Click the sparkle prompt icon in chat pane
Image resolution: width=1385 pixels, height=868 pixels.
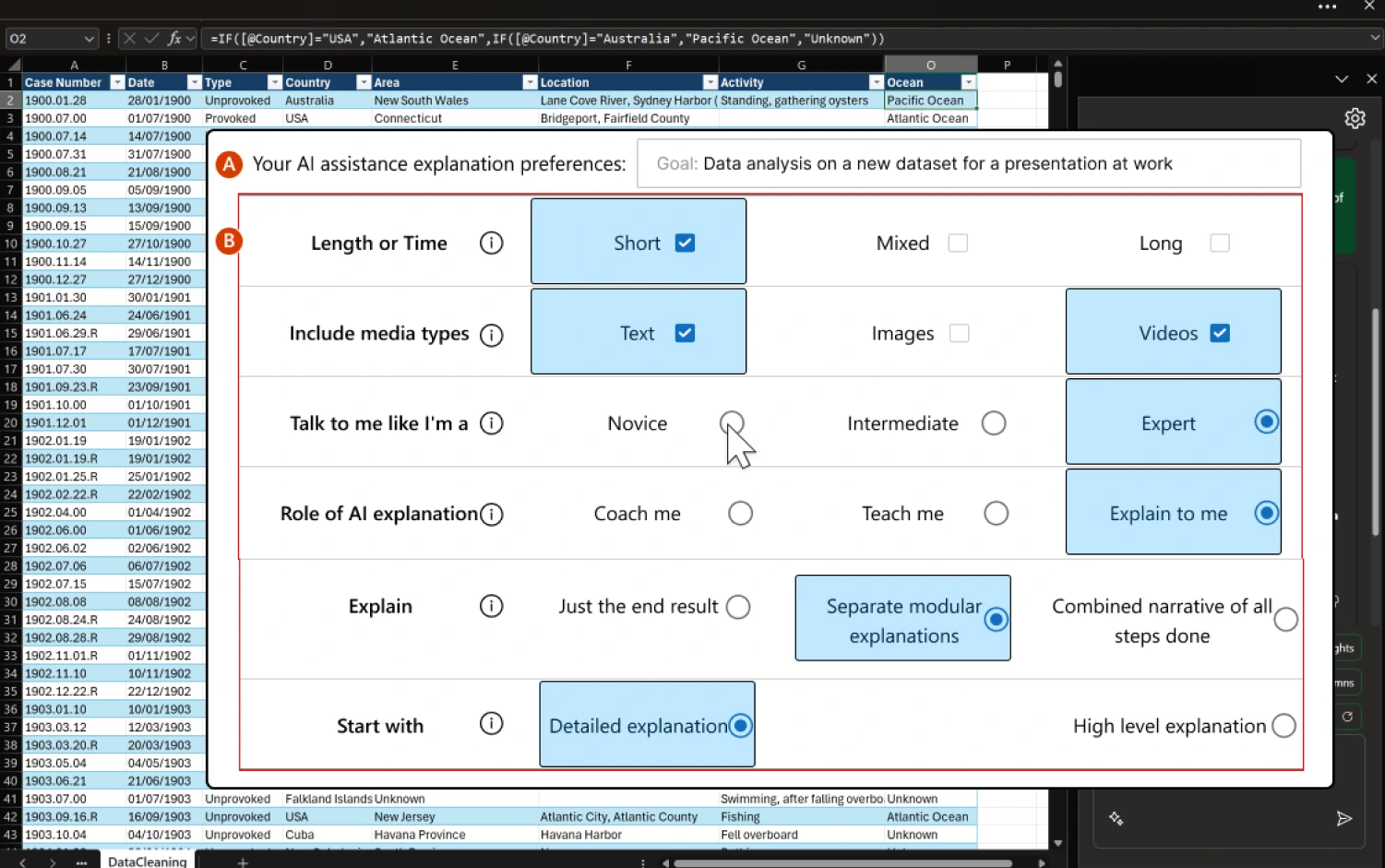(1116, 818)
